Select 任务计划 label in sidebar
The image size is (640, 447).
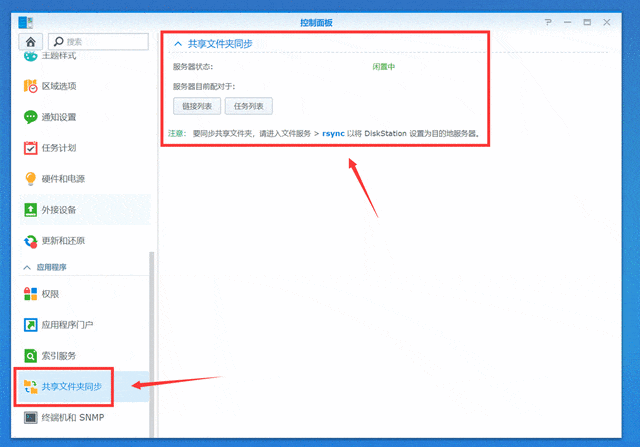click(59, 148)
